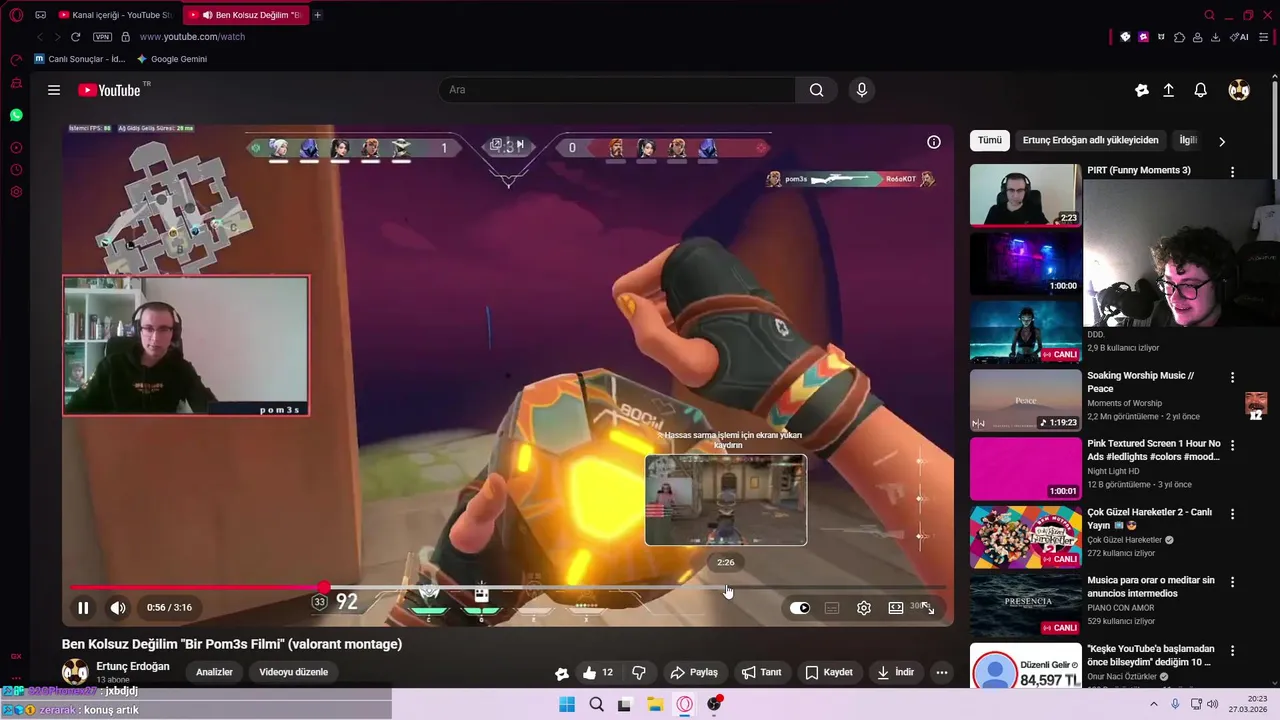The height and width of the screenshot is (720, 1280).
Task: Open the Pink Textured Screen video title
Action: point(1154,450)
